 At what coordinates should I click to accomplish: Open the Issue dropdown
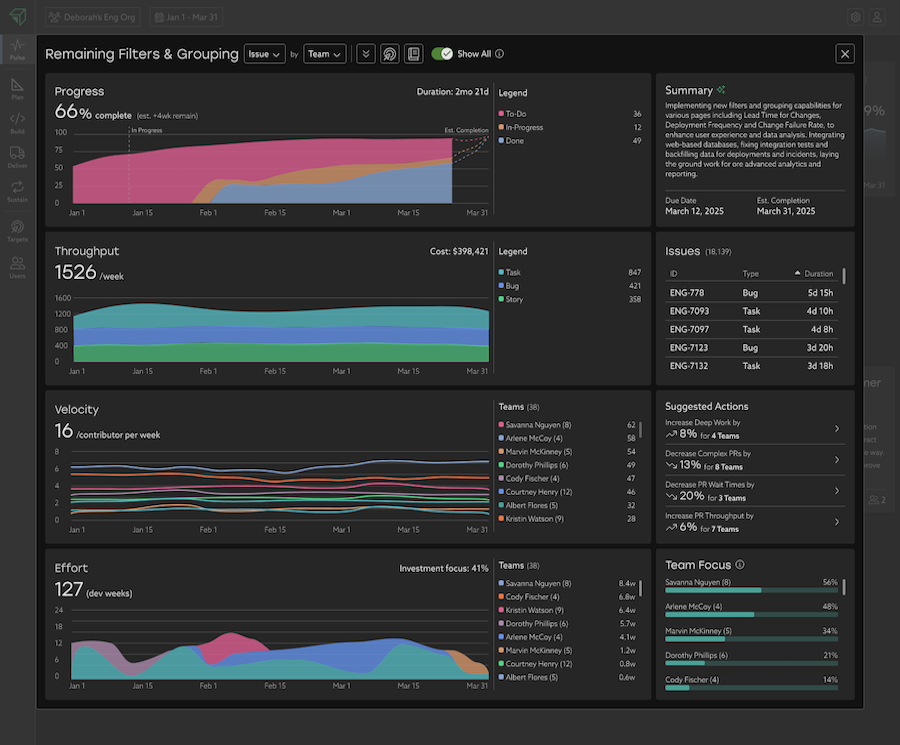[264, 54]
